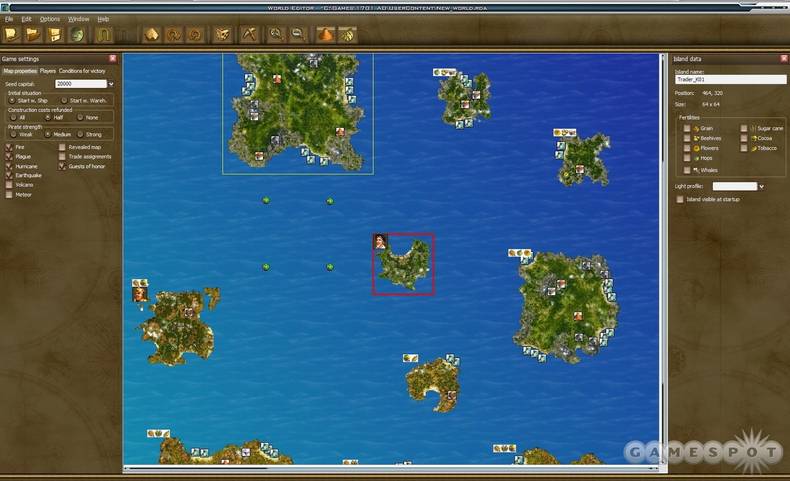Enable Beehives fertility checkbox
Viewport: 790px width, 481px height.
click(x=687, y=138)
